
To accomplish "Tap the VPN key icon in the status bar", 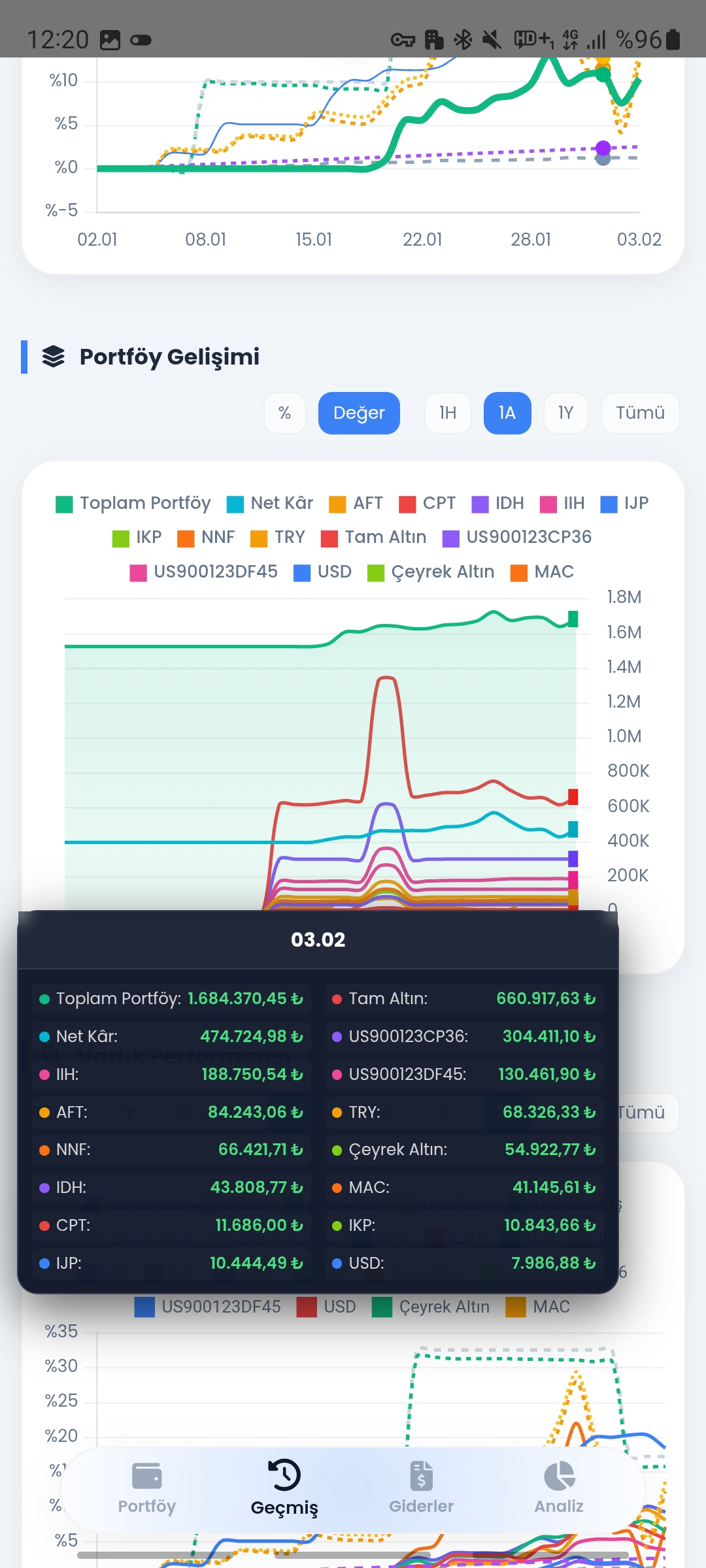I will click(x=403, y=41).
